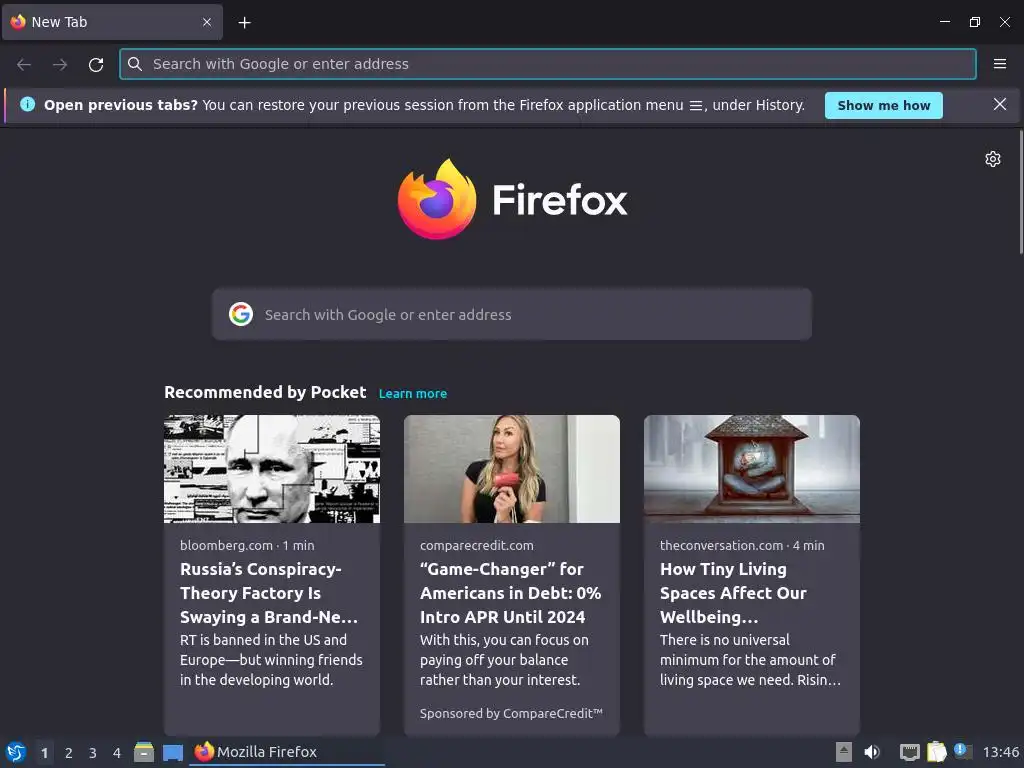Viewport: 1024px width, 768px height.
Task: Open the Russia's Conspiracy-Theory Factory headline
Action: (269, 593)
